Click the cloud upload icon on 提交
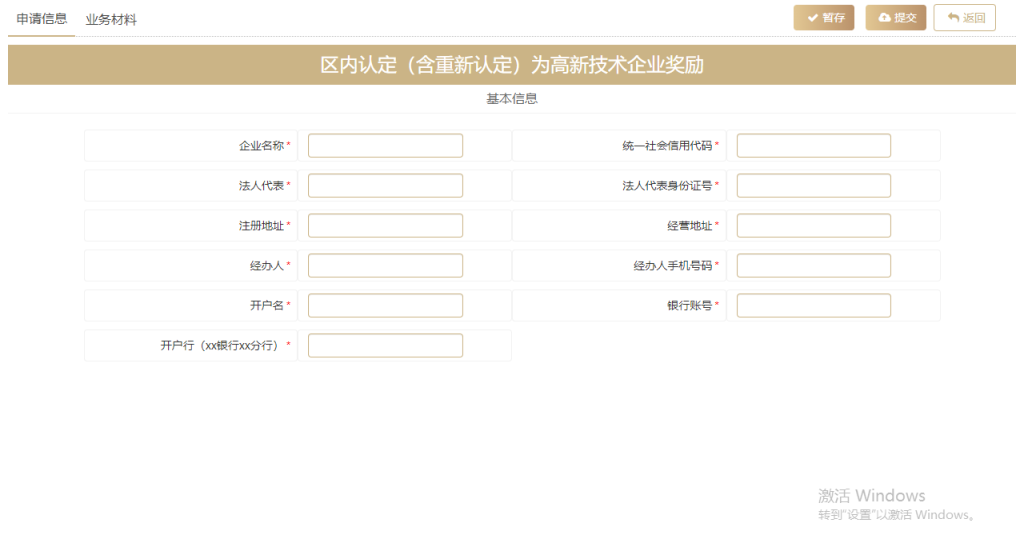 pos(884,18)
